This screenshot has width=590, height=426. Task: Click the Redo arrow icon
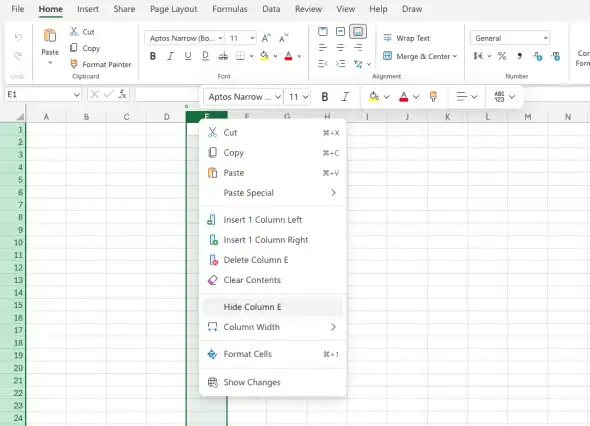pos(18,56)
